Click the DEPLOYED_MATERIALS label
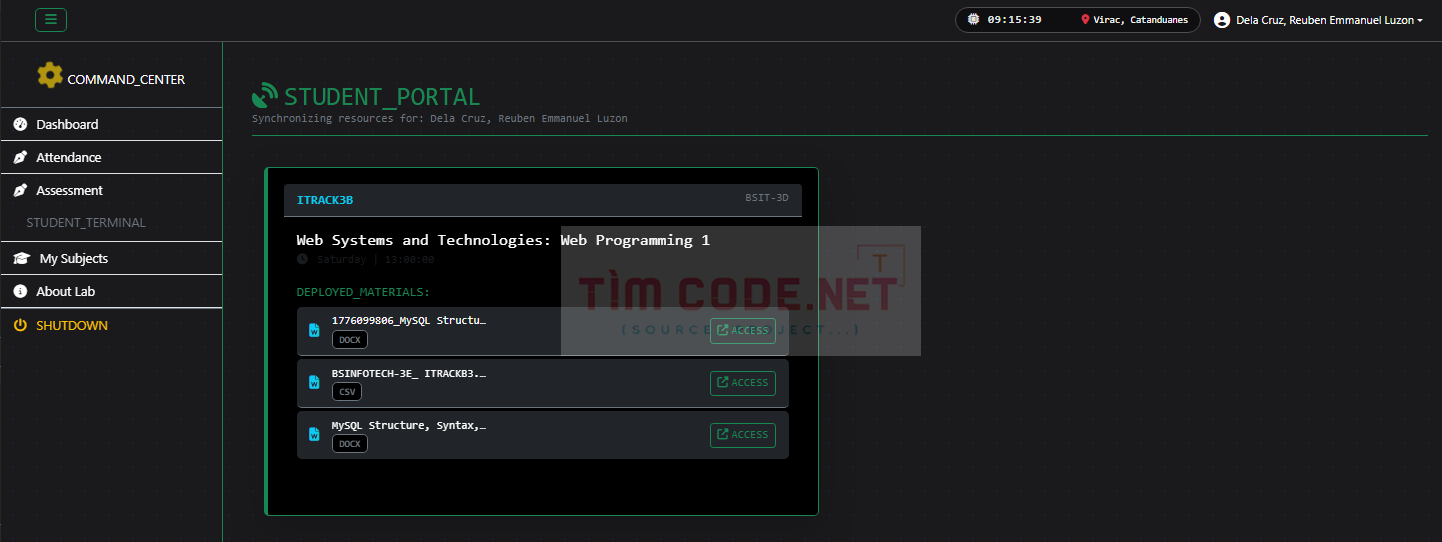Viewport: 1442px width, 542px height. point(363,292)
